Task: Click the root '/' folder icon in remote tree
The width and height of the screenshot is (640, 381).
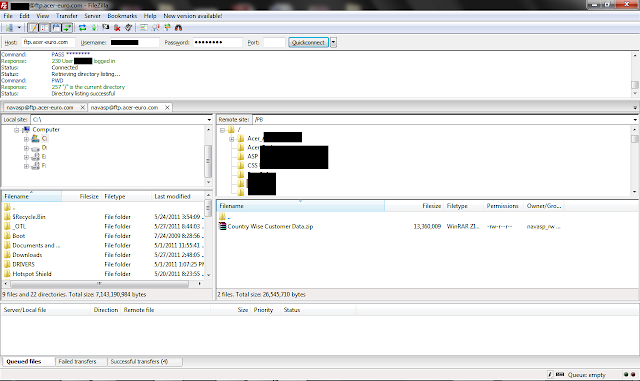Action: pos(231,130)
